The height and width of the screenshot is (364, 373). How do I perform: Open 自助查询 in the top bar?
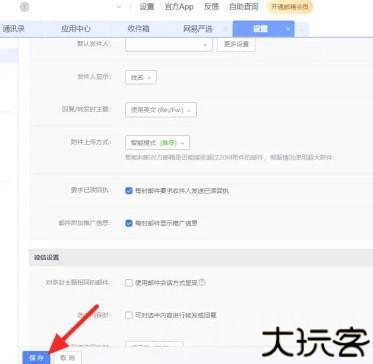pos(244,7)
